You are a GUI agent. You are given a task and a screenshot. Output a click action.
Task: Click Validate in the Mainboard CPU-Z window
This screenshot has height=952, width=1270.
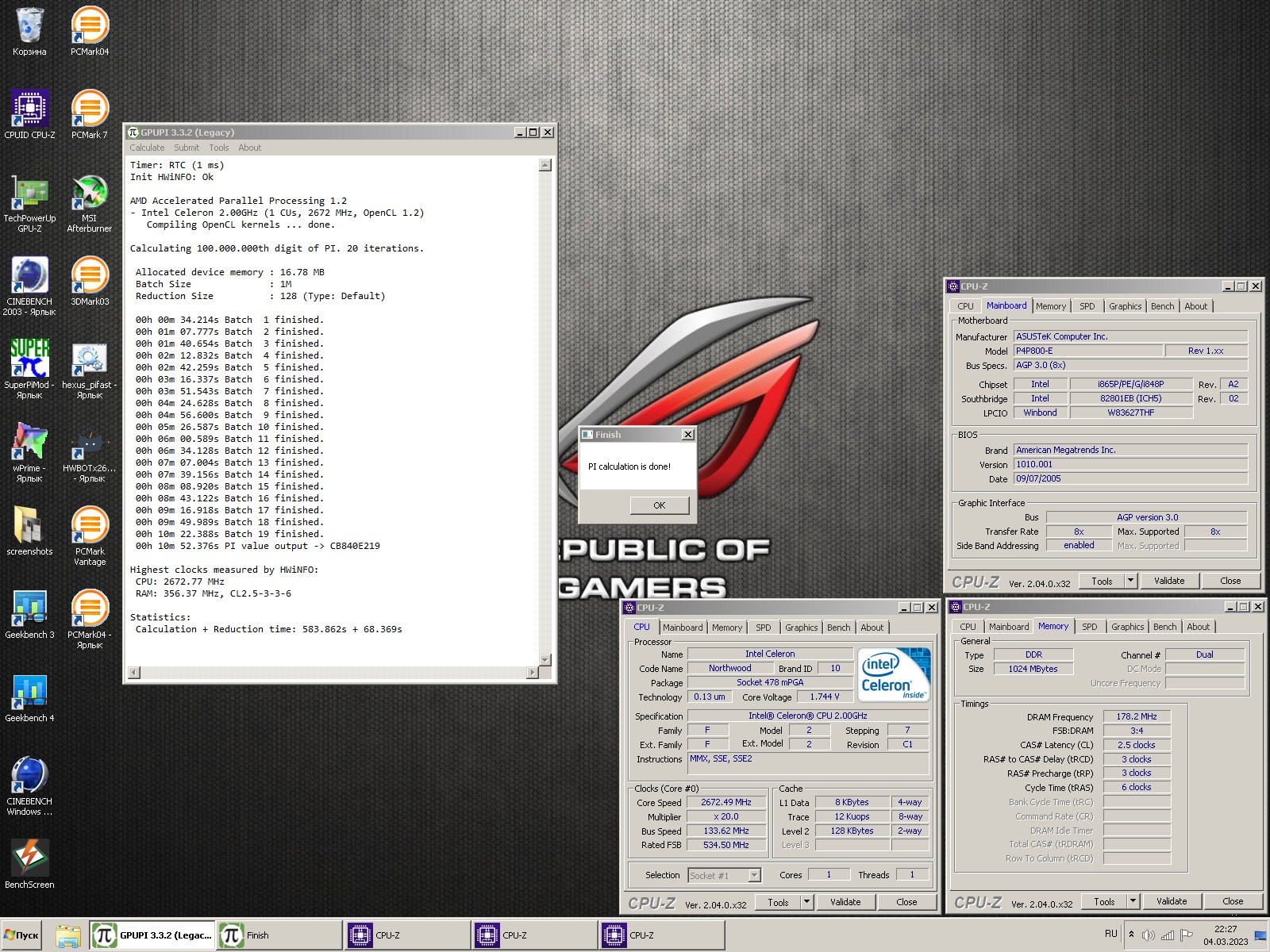[1169, 581]
